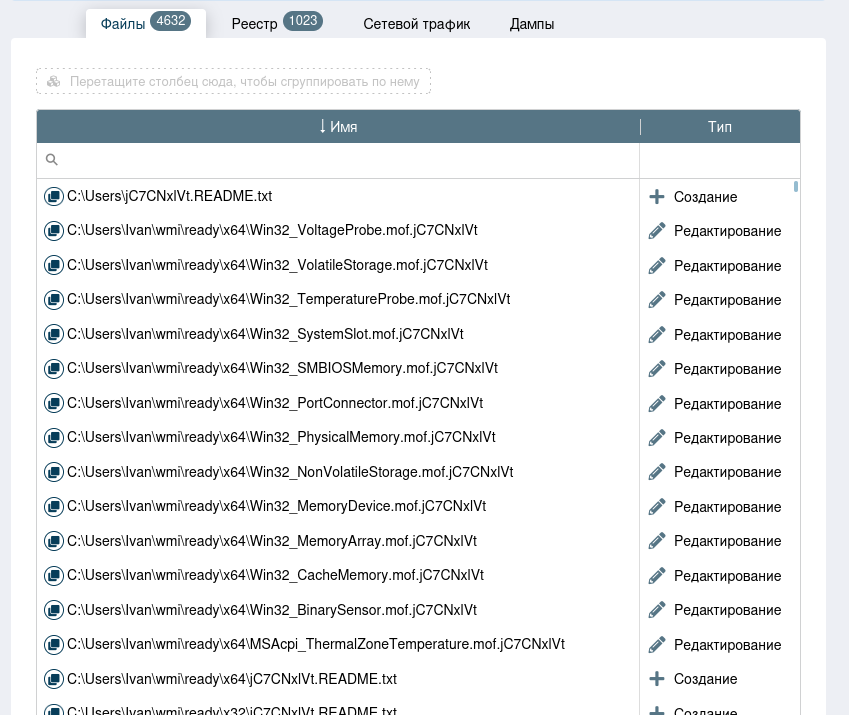Click the file icon next to Win32_SystemSlot.mof.jC7CNxlVt
The height and width of the screenshot is (715, 849).
pyautogui.click(x=54, y=335)
